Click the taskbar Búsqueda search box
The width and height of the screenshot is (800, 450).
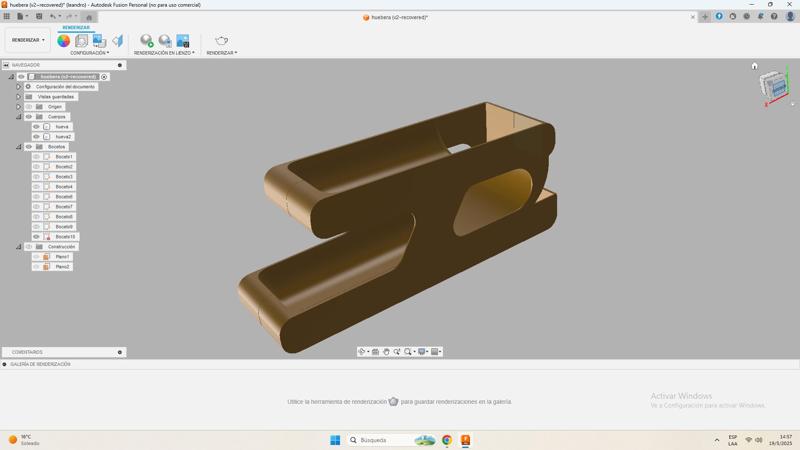pos(392,440)
